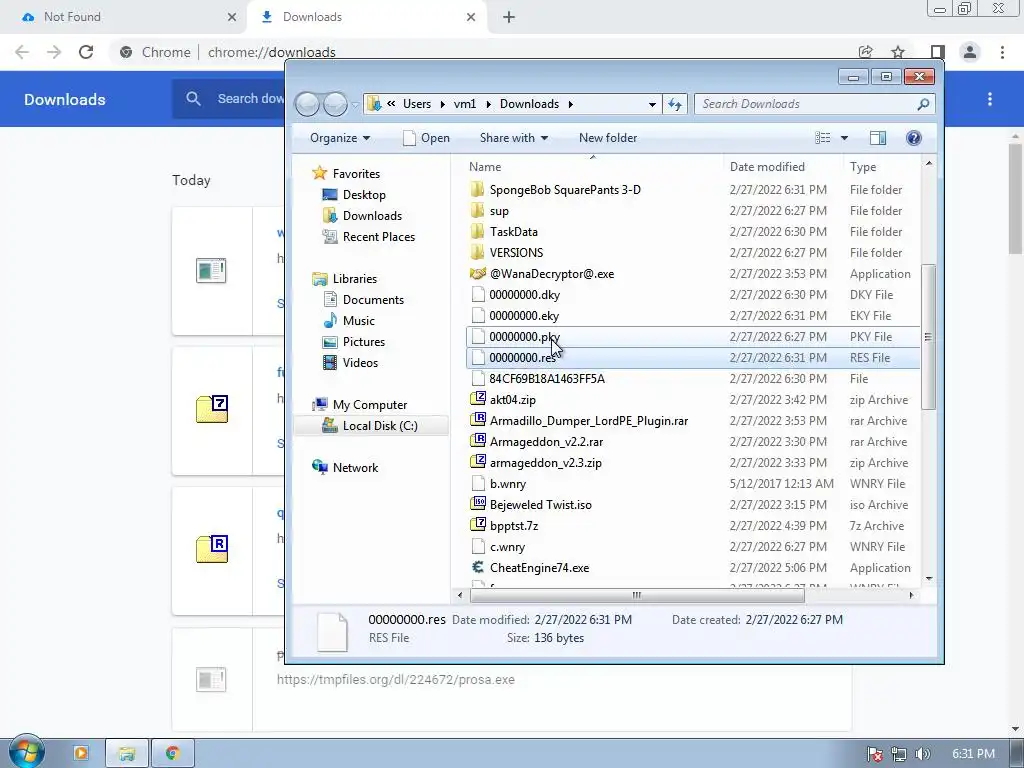Image resolution: width=1024 pixels, height=768 pixels.
Task: Refresh the Downloads folder address bar
Action: [675, 104]
